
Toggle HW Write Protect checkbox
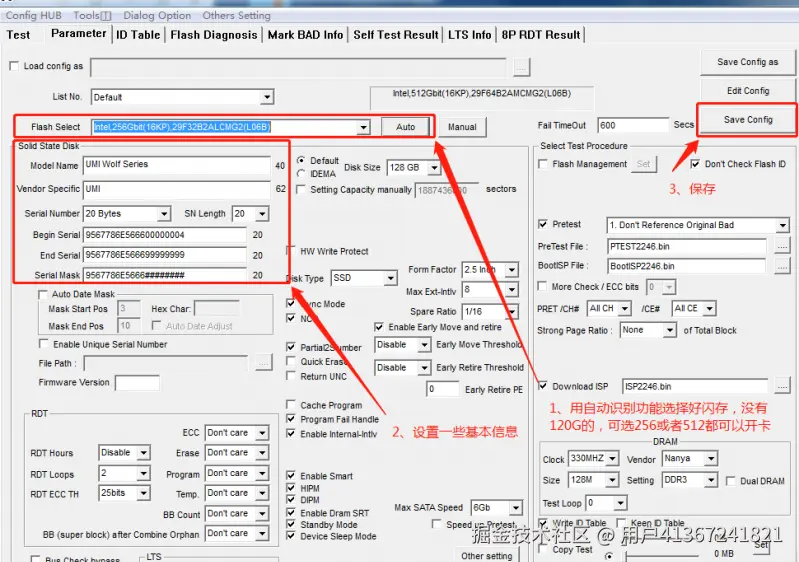tap(291, 251)
